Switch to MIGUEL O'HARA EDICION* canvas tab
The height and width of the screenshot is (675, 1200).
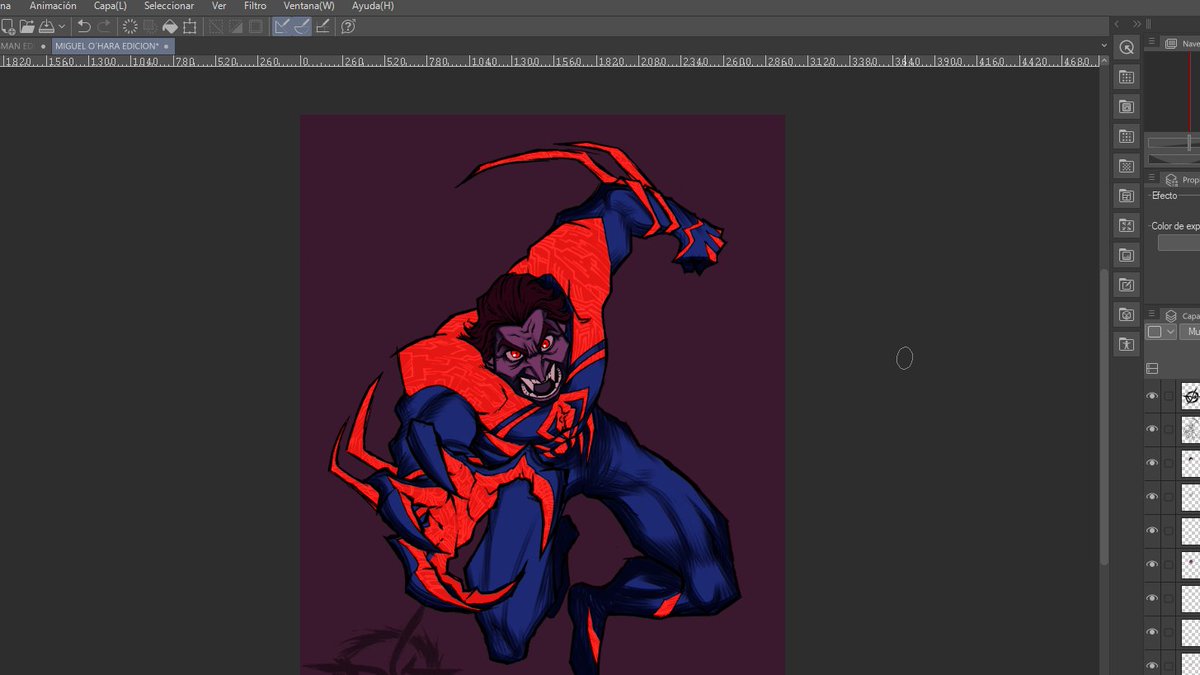(x=114, y=46)
